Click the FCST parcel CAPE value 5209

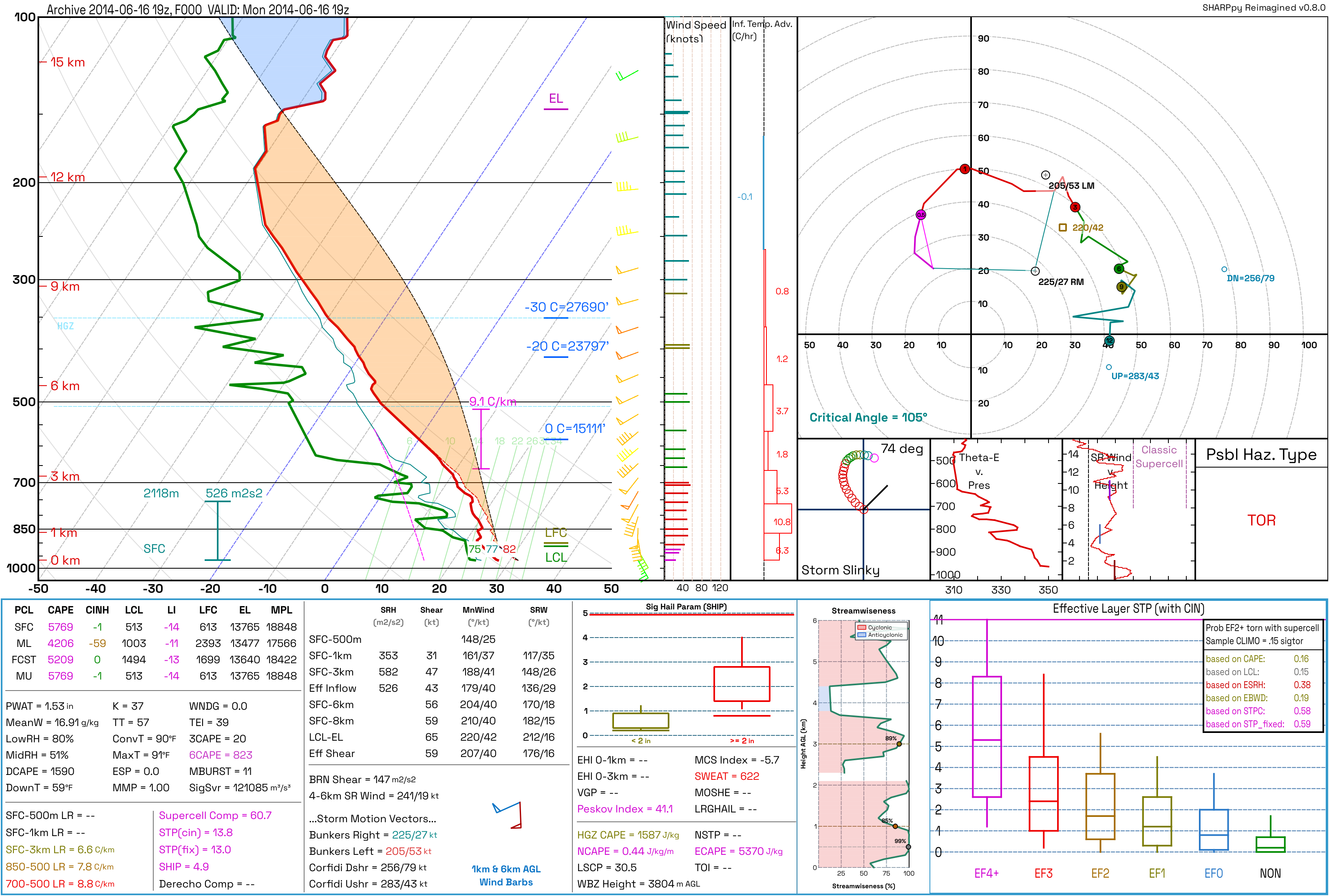(61, 660)
